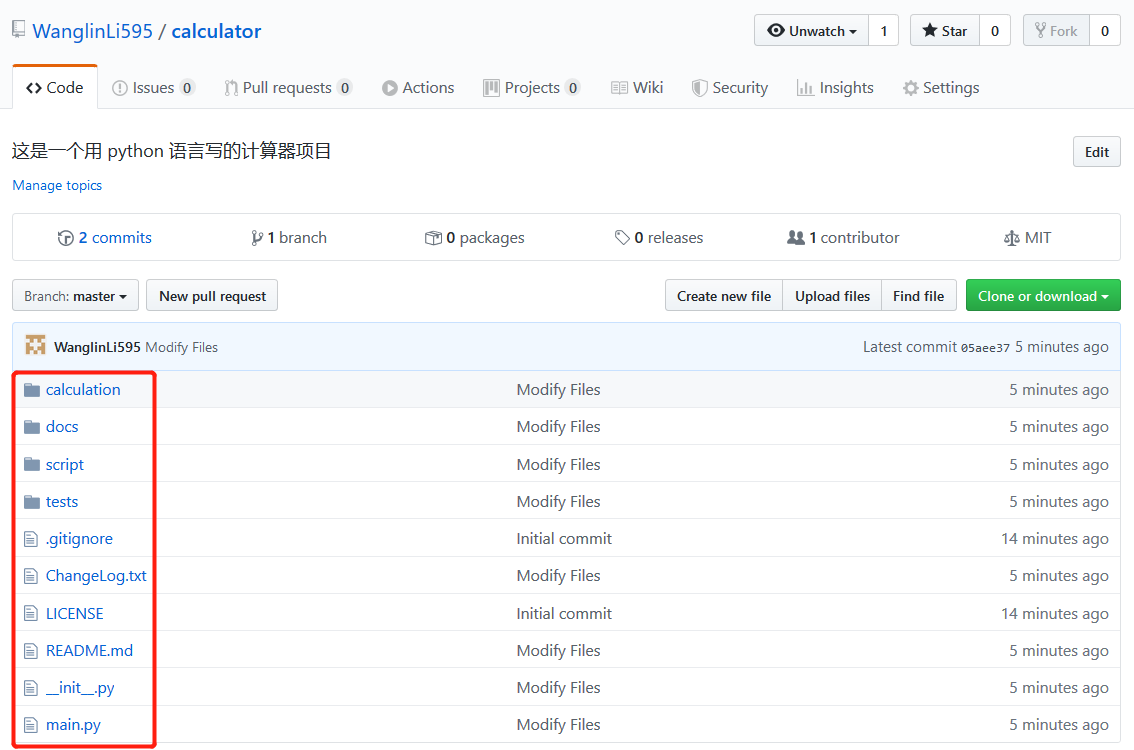
Task: Click the commits history clock icon
Action: 66,238
